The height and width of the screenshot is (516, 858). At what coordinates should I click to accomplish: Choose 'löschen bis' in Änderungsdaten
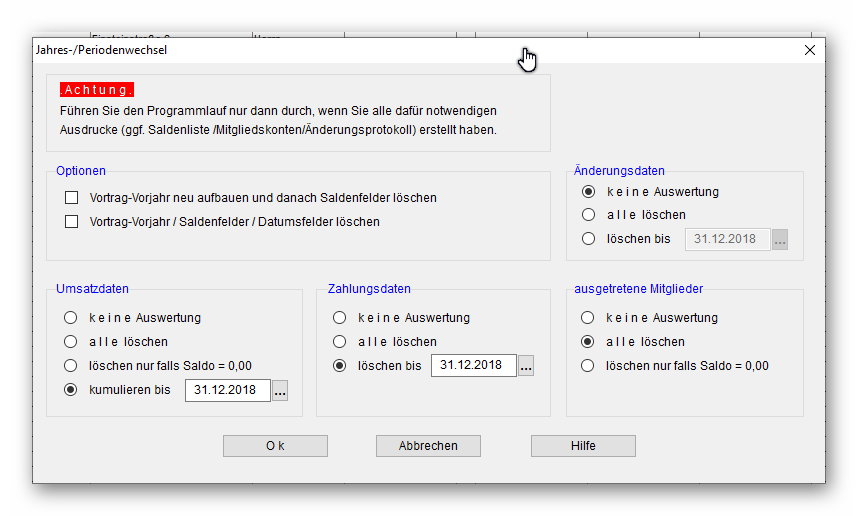[x=589, y=239]
